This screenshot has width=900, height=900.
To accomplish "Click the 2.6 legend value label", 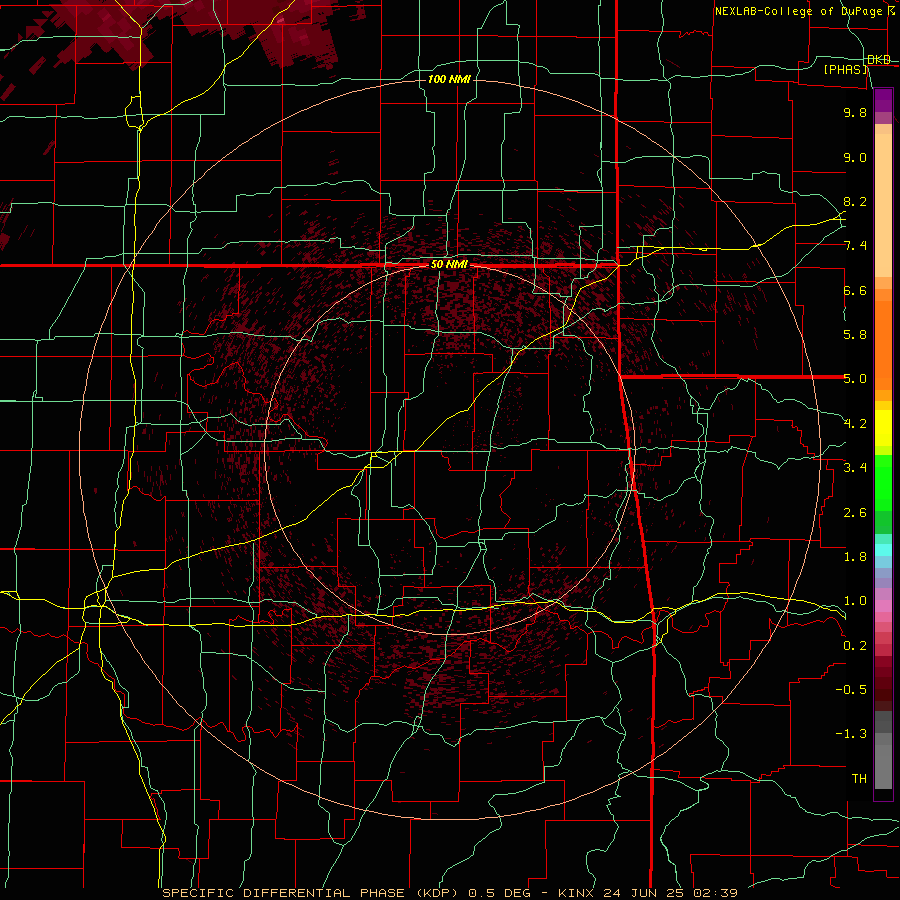I will [855, 513].
